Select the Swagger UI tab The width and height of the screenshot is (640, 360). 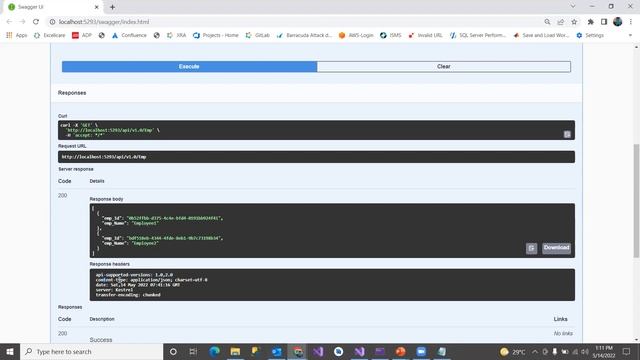[x=53, y=7]
